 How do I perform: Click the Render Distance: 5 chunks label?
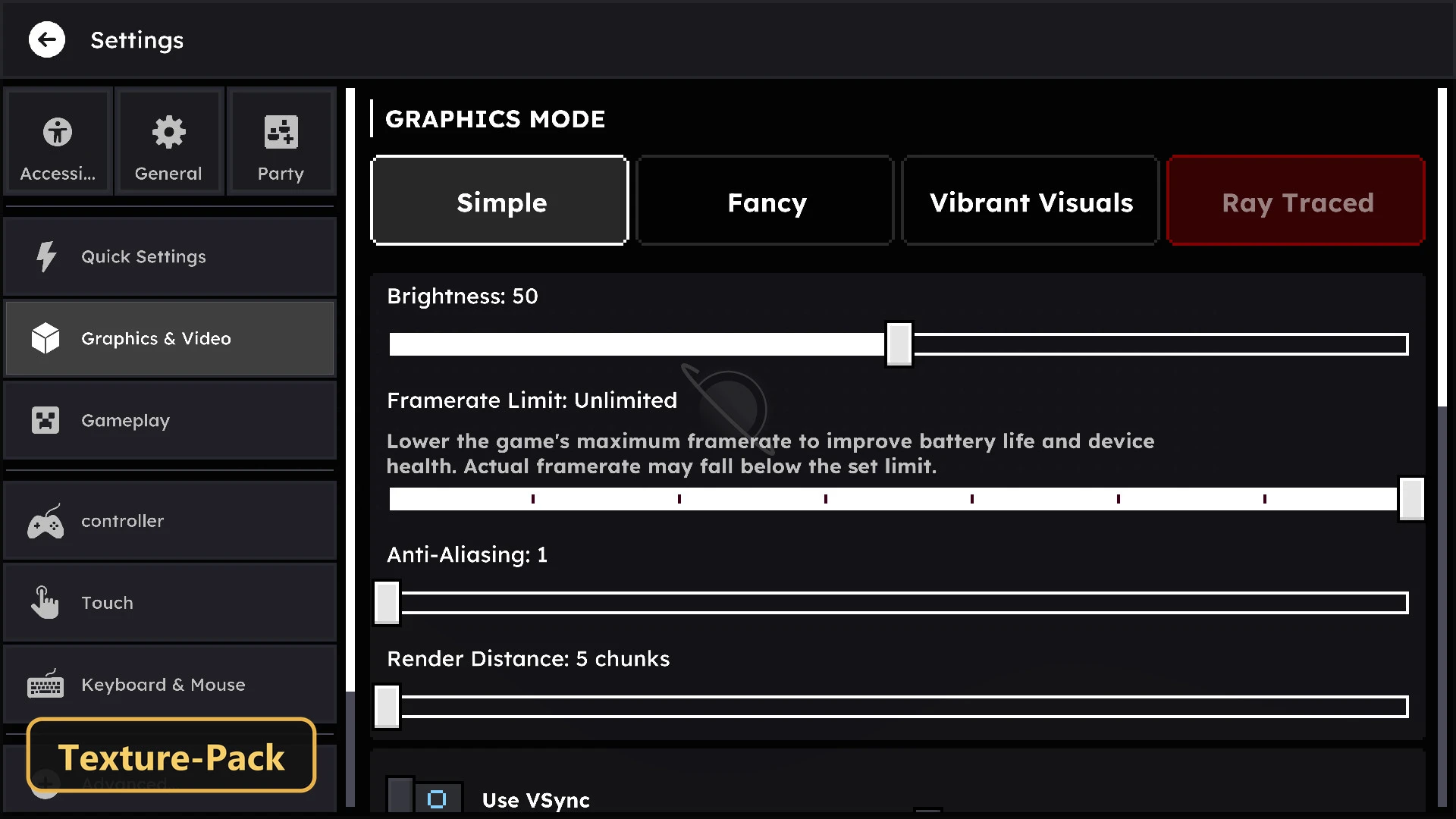pyautogui.click(x=529, y=659)
